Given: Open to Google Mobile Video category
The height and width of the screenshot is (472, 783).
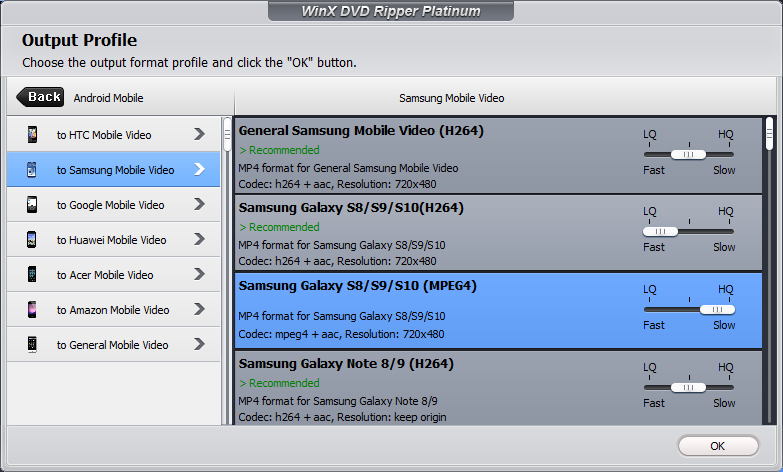Looking at the screenshot, I should pyautogui.click(x=113, y=204).
